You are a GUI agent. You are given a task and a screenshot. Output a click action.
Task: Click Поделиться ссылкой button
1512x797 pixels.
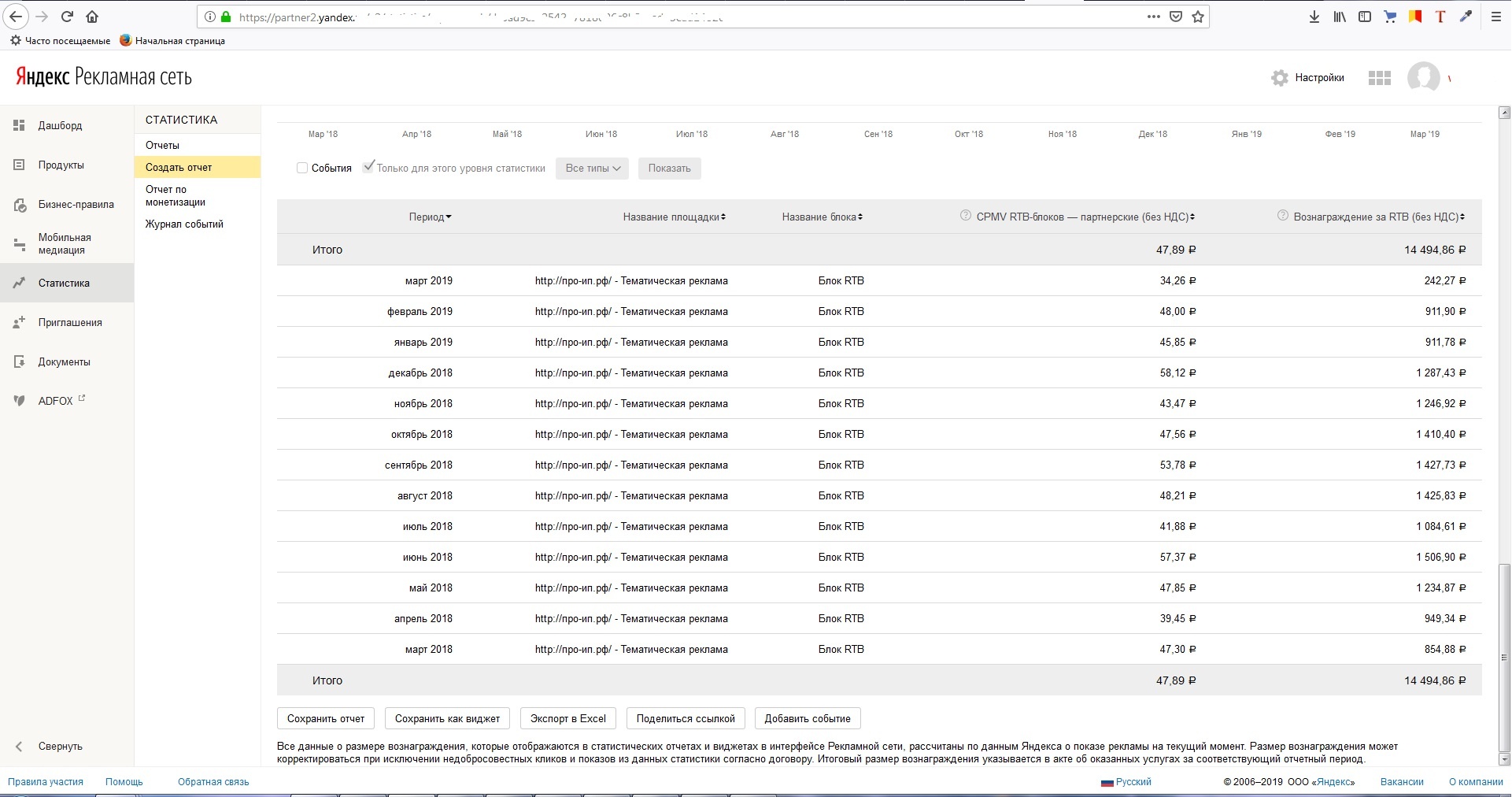[686, 718]
